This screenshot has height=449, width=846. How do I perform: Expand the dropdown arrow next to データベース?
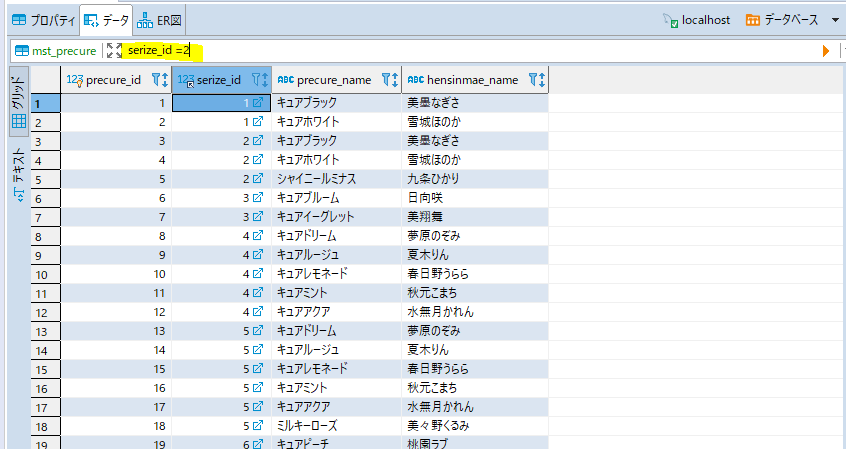835,20
